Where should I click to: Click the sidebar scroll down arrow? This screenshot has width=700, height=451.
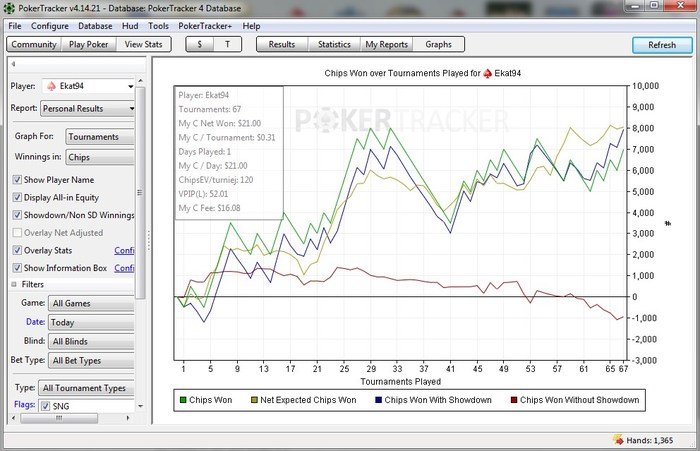click(140, 406)
